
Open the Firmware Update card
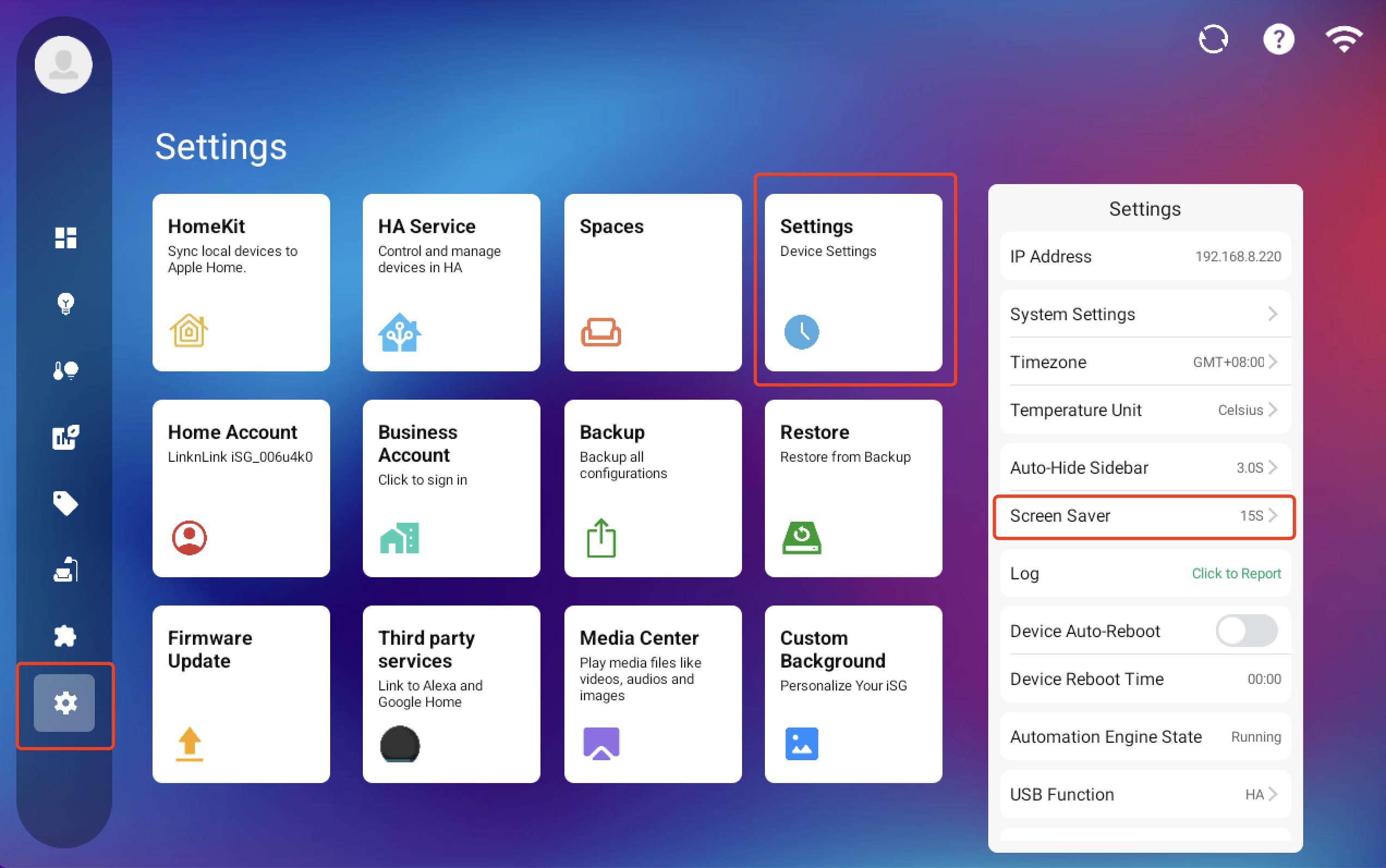click(241, 694)
